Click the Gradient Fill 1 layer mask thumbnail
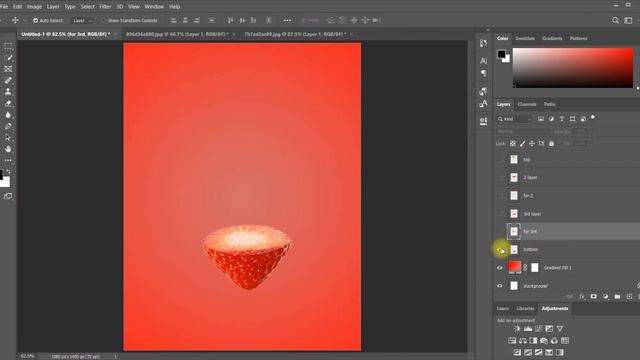640x360 pixels. [535, 268]
